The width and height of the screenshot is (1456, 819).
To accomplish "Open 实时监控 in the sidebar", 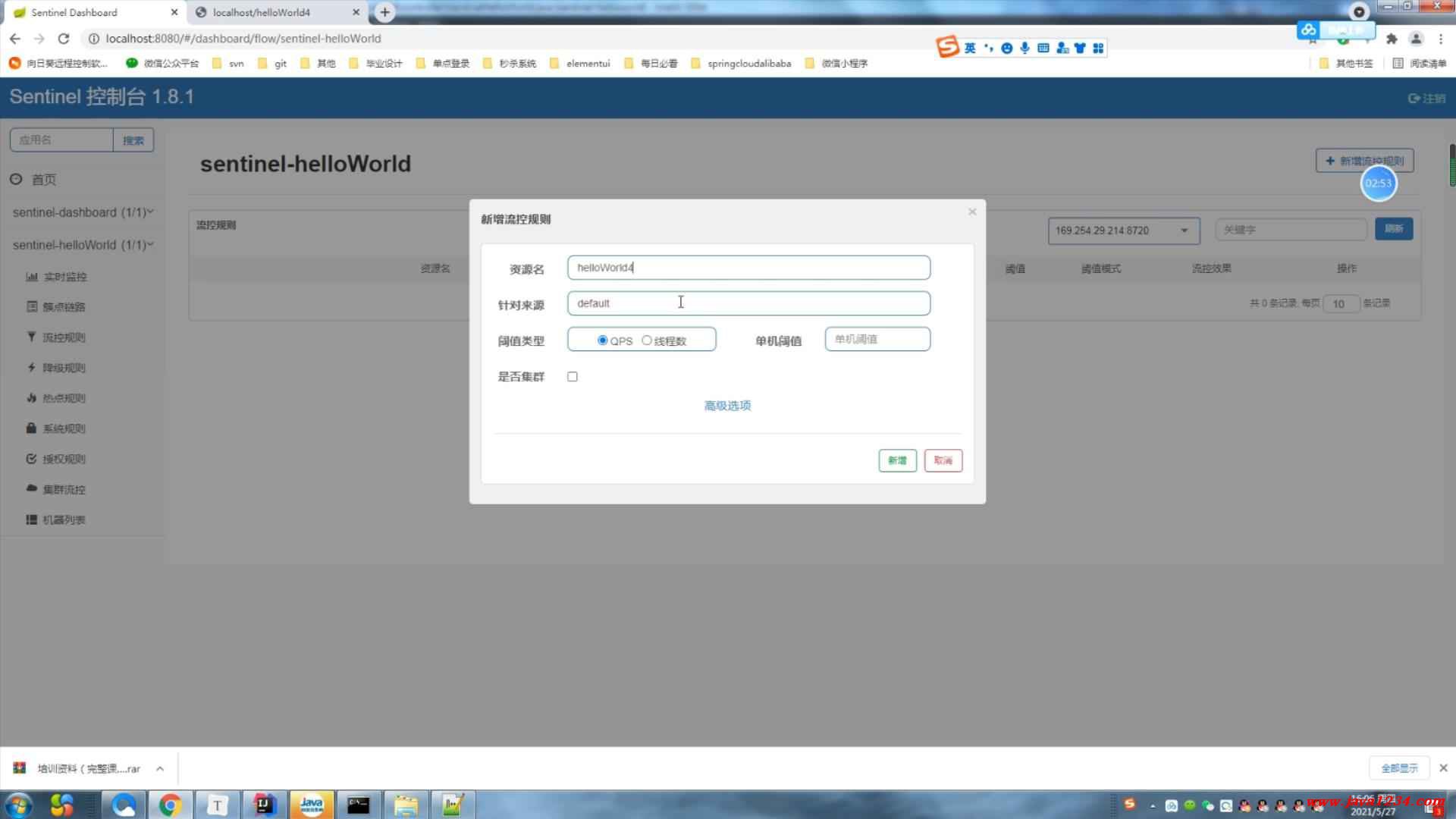I will click(x=57, y=277).
